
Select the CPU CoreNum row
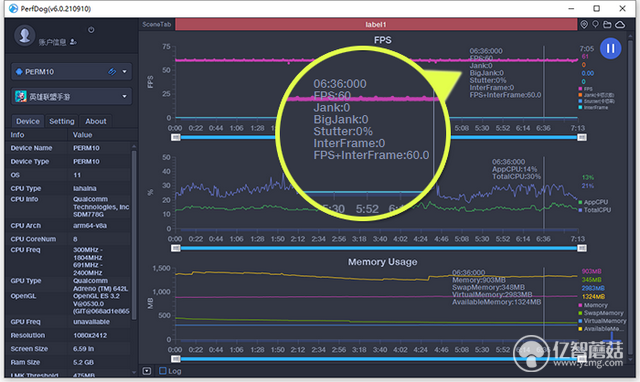[x=69, y=239]
